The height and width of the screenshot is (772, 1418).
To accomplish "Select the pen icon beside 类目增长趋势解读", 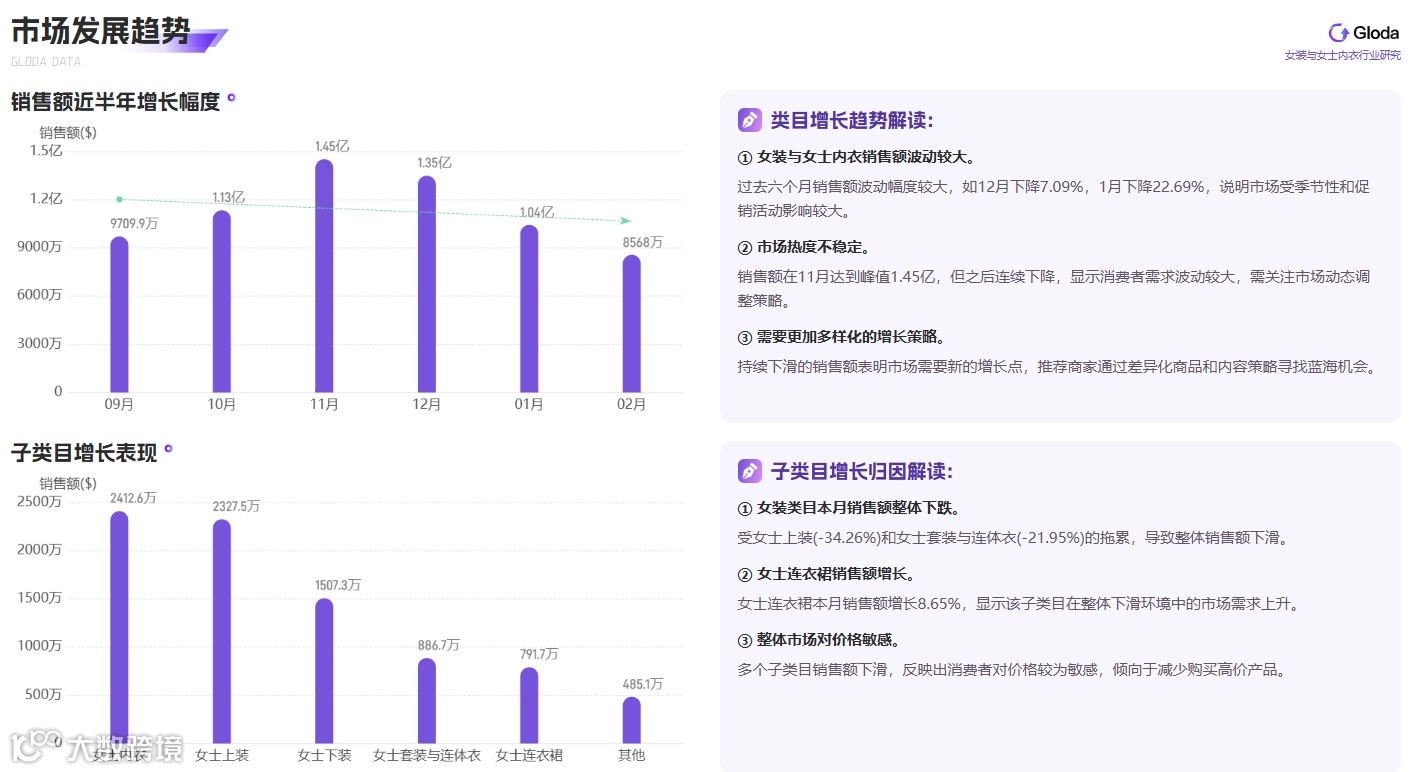I will pyautogui.click(x=748, y=119).
